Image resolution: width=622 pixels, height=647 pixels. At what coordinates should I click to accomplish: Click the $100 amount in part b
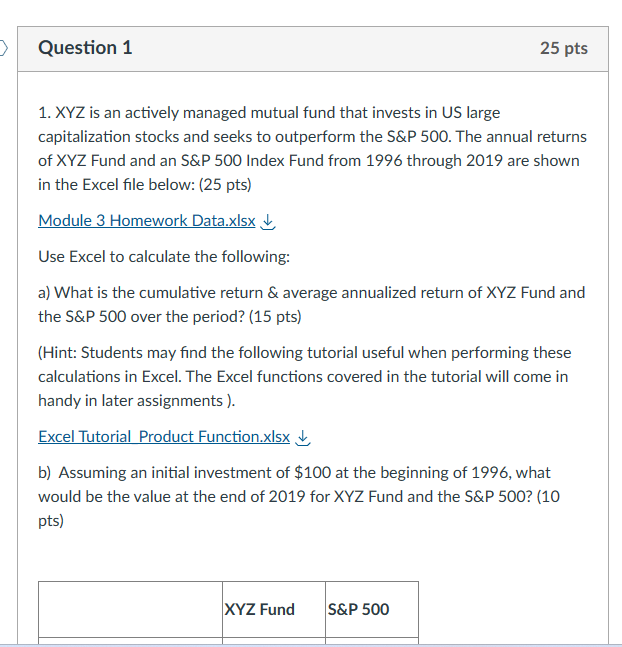pos(312,472)
